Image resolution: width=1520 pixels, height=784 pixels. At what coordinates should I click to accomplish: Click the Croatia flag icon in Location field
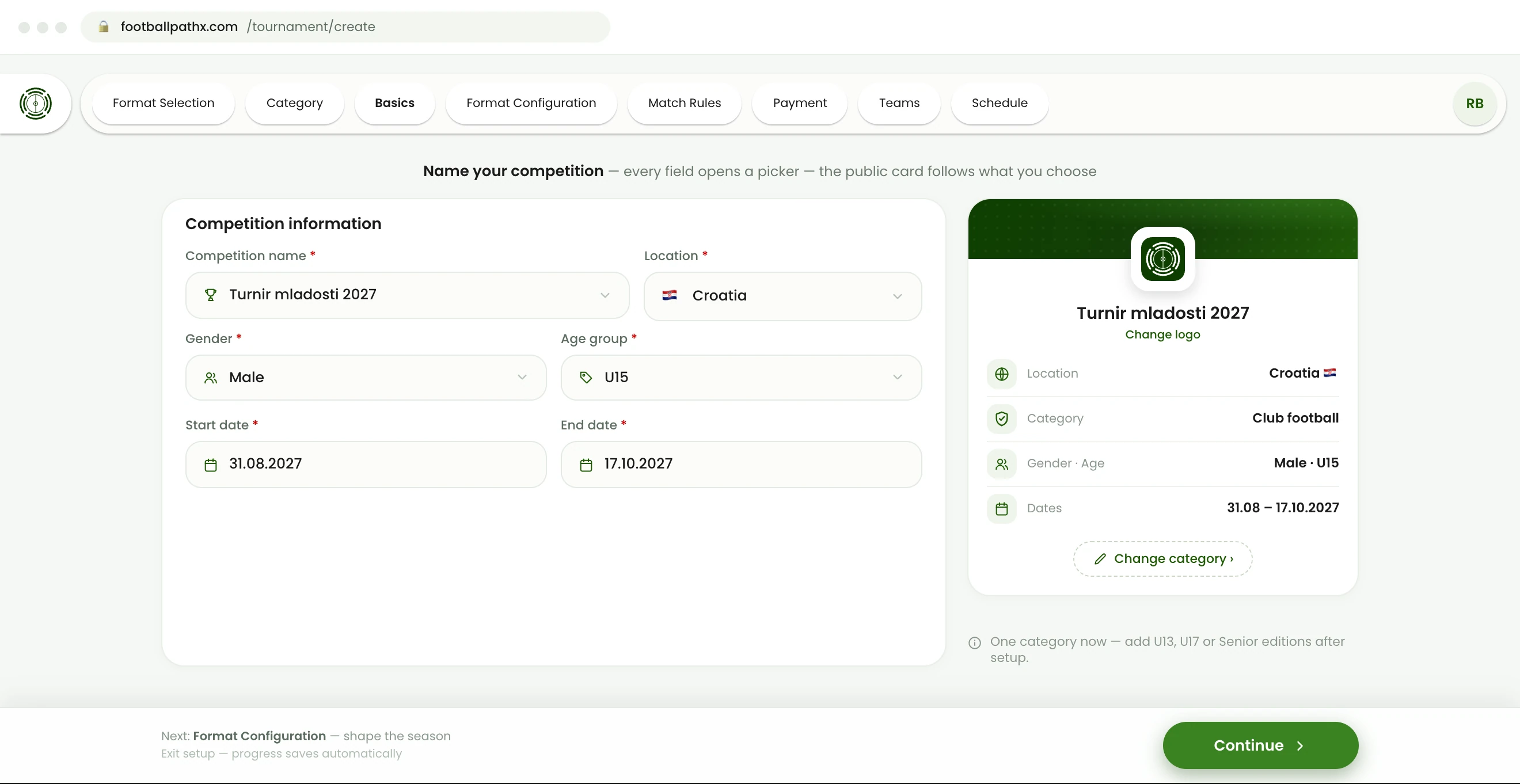point(670,295)
